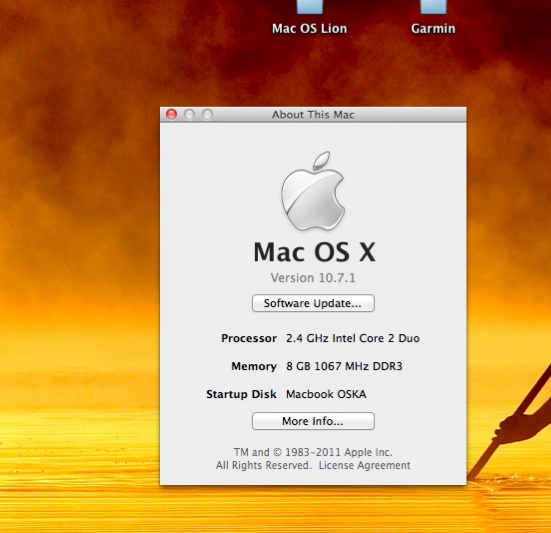Image resolution: width=551 pixels, height=533 pixels.
Task: Click the 8 GB 1067 MHz DDR3 text
Action: [344, 366]
